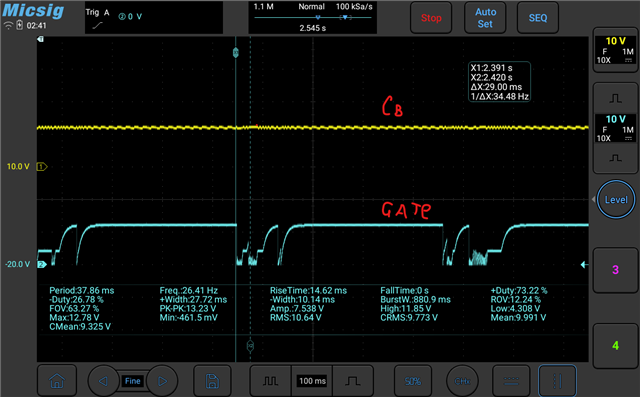Toggle the horizontal cursors button
Viewport: 640px width, 397px height.
(511, 381)
